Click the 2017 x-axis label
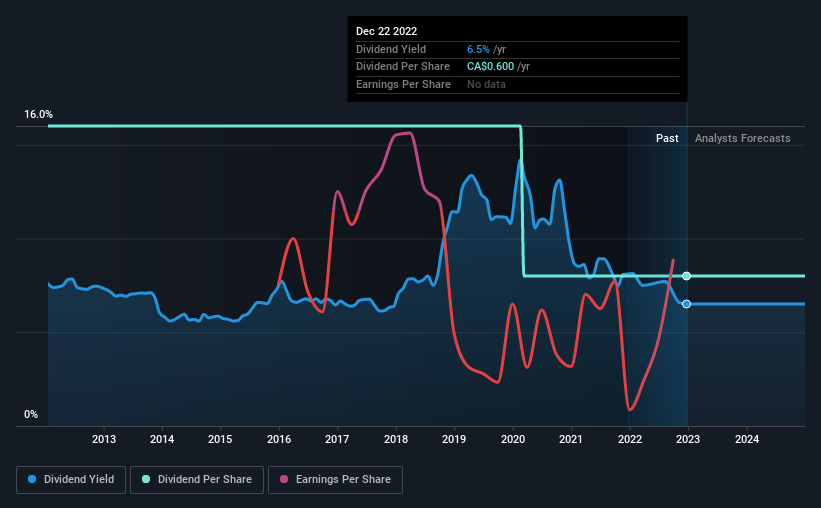 coord(337,439)
